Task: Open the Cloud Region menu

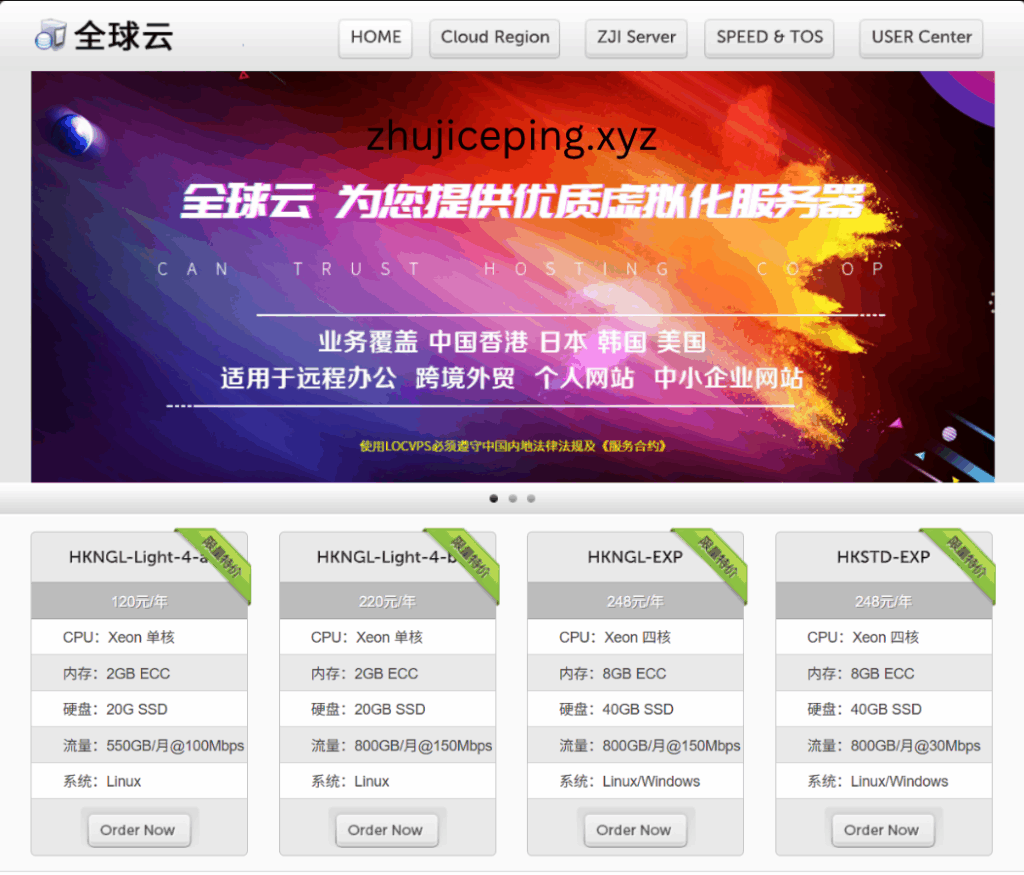Action: point(494,38)
